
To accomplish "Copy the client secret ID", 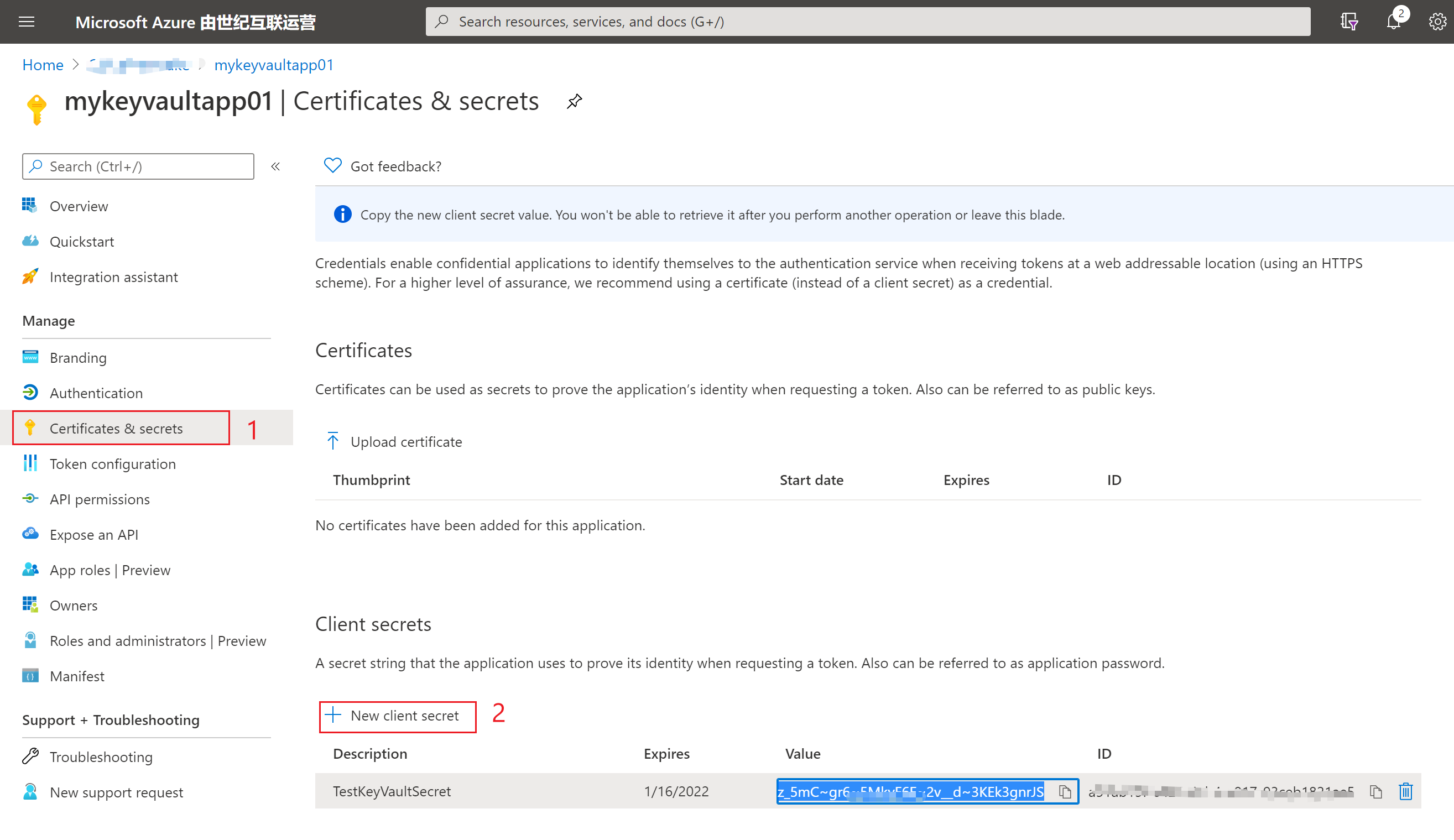I will click(x=1376, y=791).
